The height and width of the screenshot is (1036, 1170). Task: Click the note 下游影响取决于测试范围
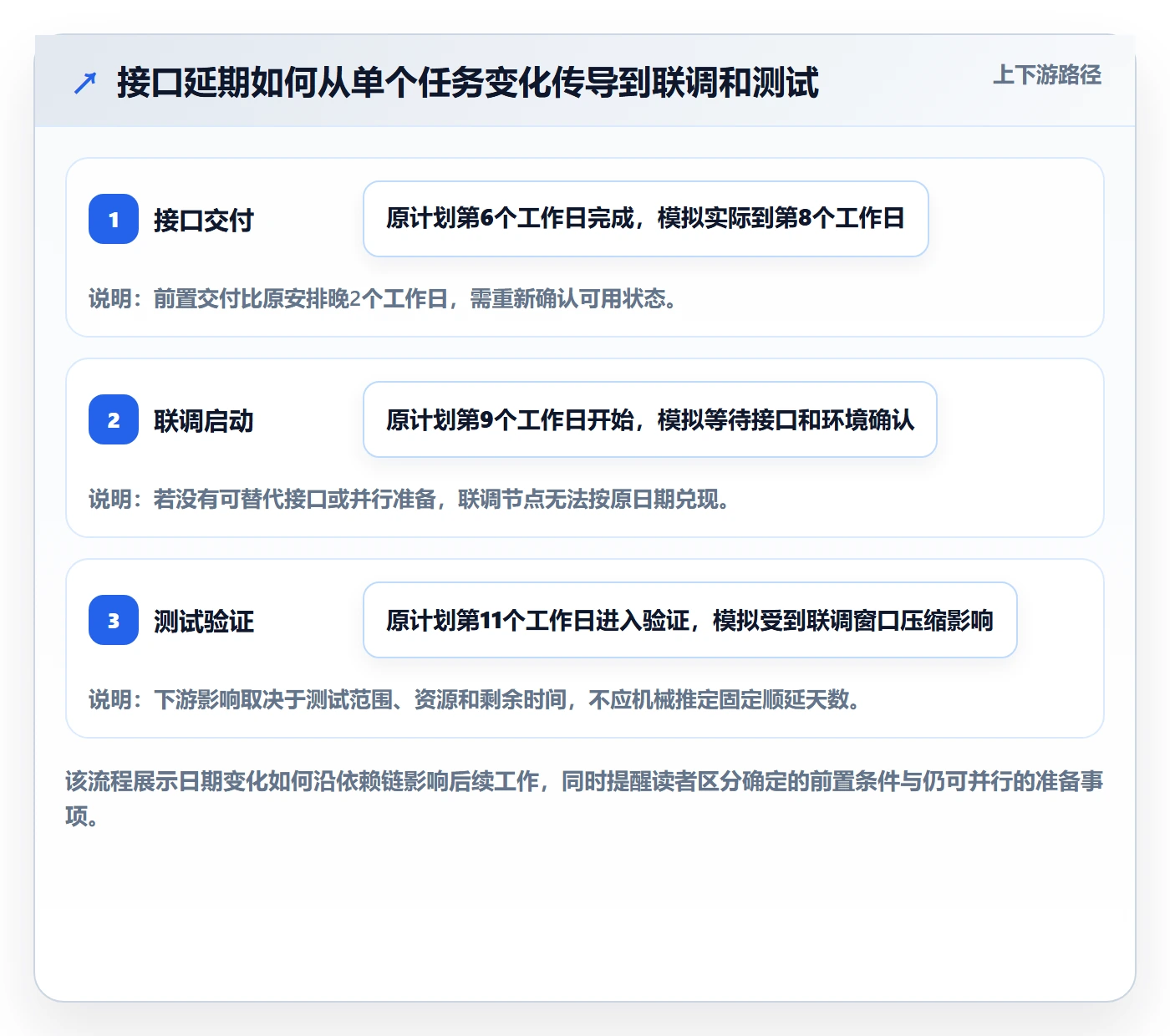pyautogui.click(x=476, y=699)
